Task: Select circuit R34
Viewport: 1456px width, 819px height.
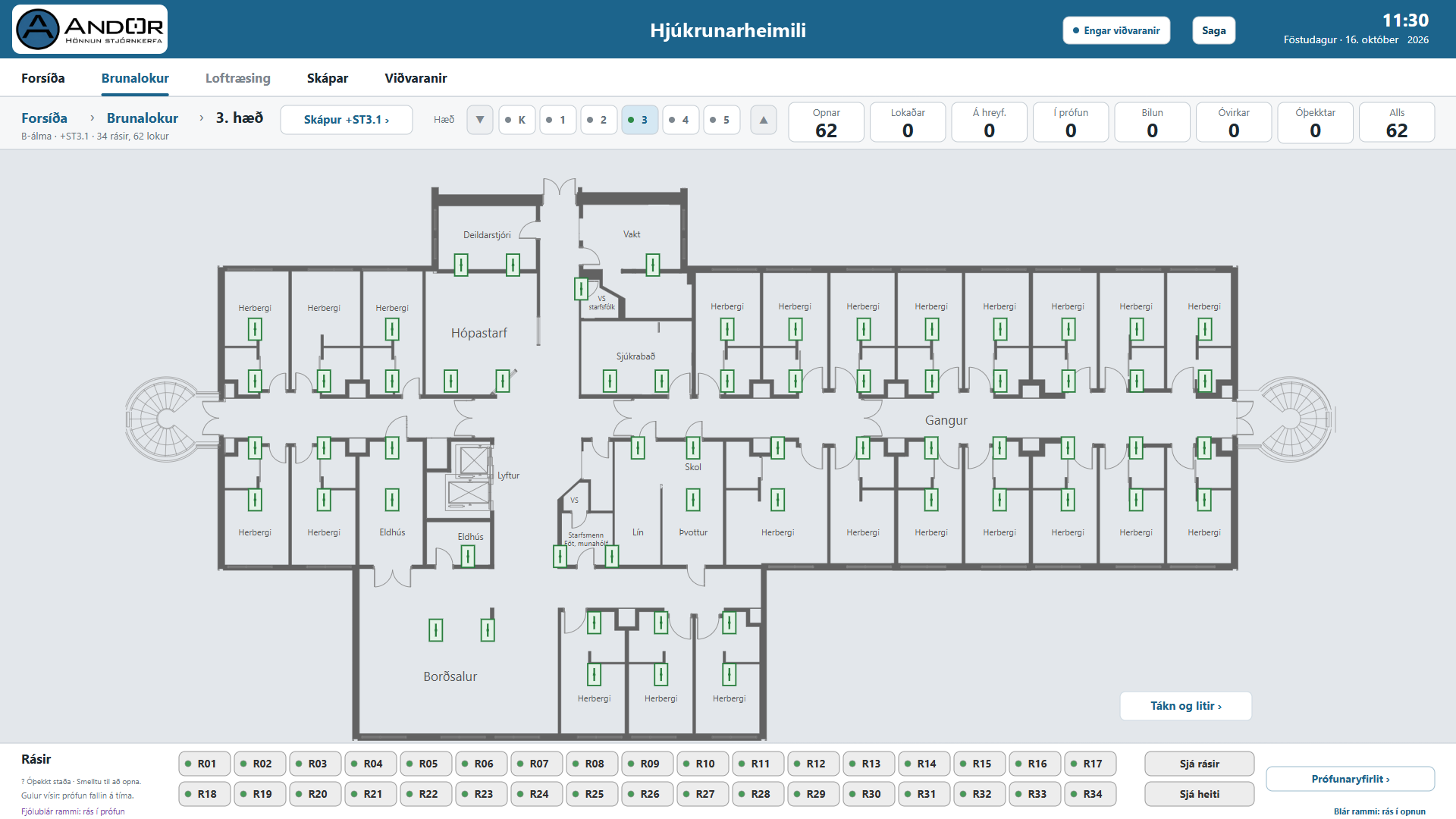Action: pyautogui.click(x=1090, y=794)
